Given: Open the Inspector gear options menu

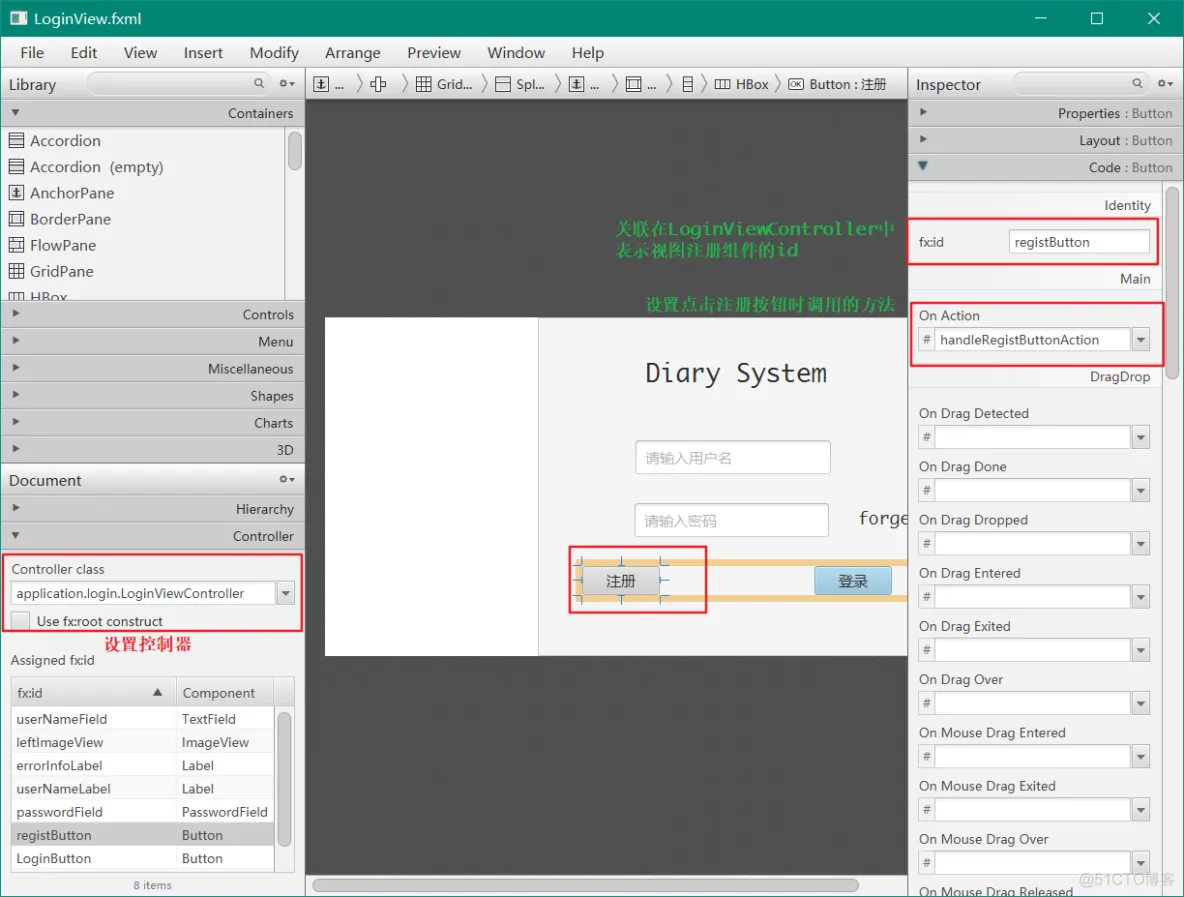Looking at the screenshot, I should pos(1165,83).
